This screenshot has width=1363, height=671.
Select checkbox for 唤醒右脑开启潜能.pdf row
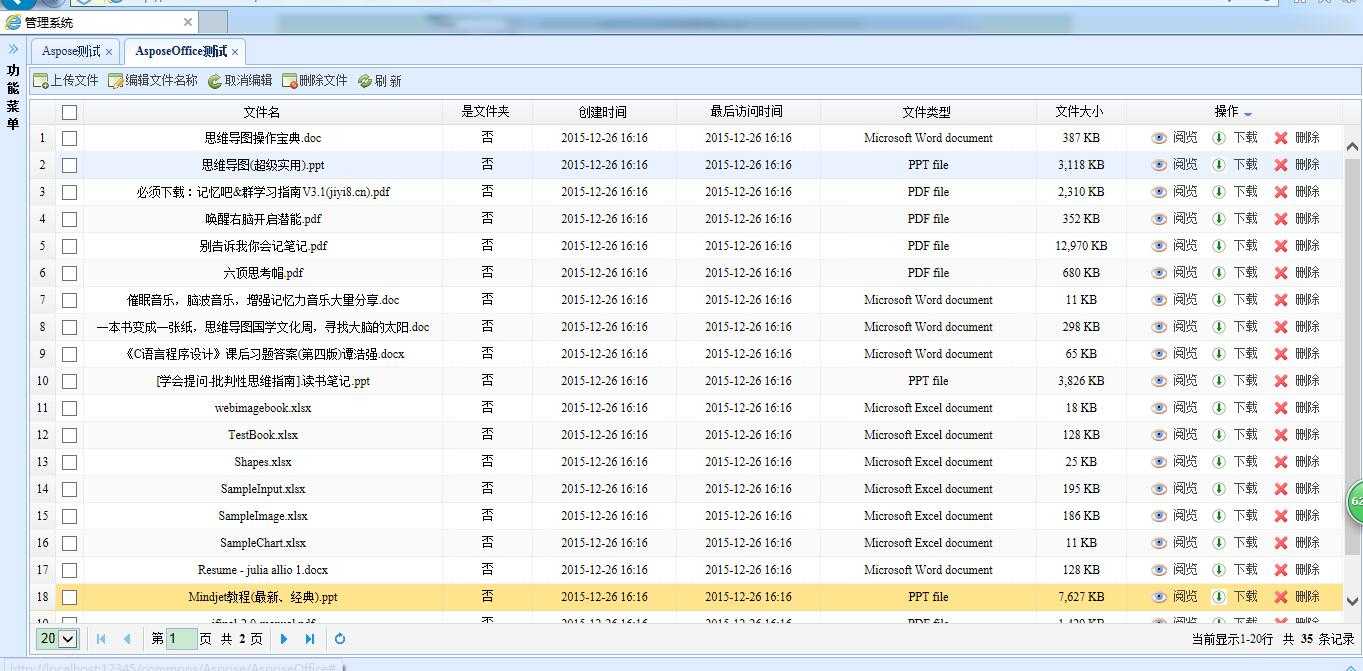69,219
